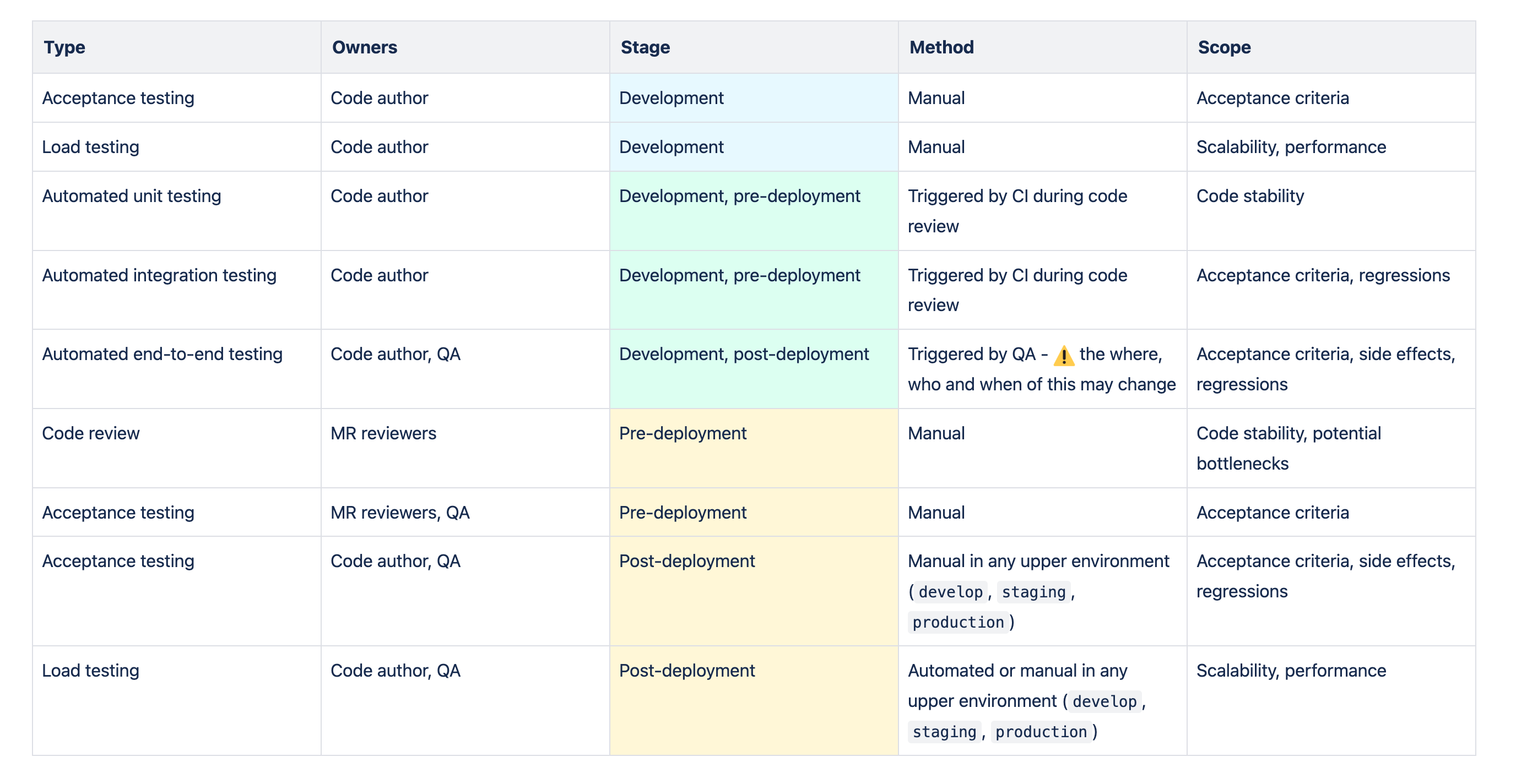Click the Type column header

pyautogui.click(x=65, y=47)
